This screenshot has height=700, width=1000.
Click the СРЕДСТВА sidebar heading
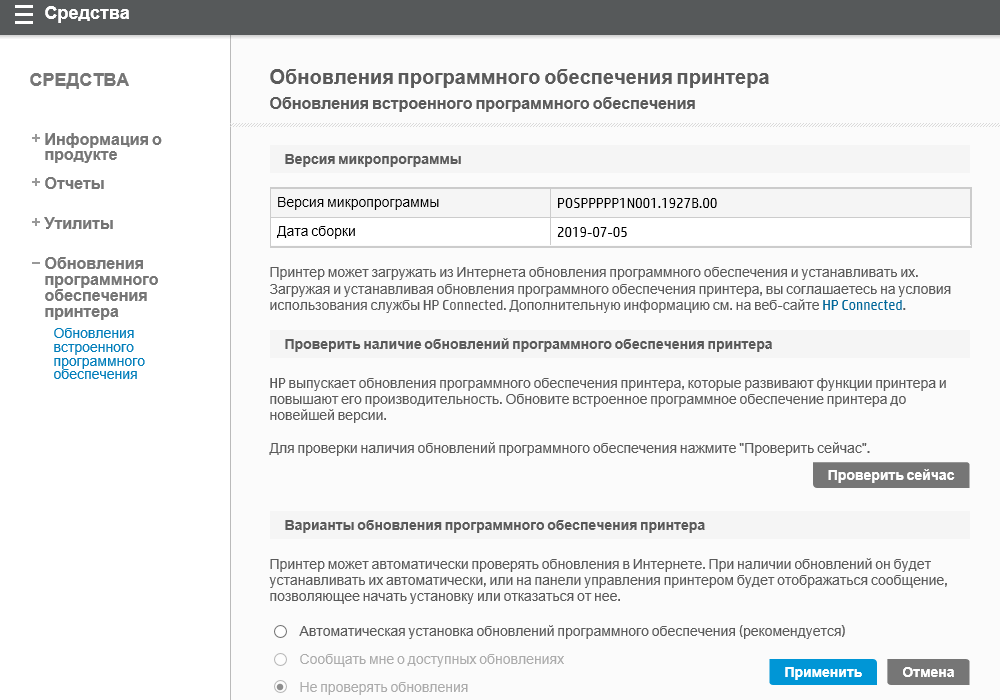coord(79,80)
